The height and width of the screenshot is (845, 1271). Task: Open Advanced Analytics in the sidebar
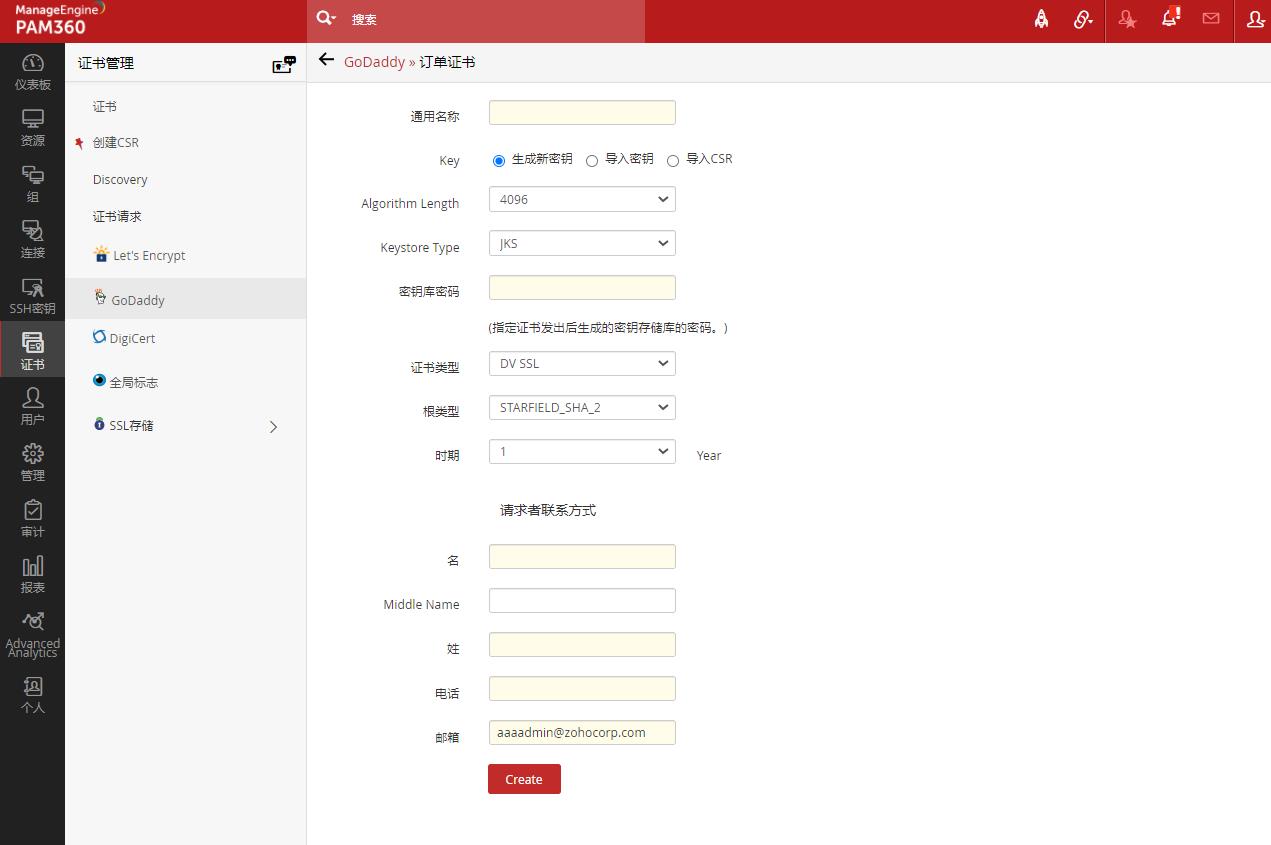click(32, 634)
